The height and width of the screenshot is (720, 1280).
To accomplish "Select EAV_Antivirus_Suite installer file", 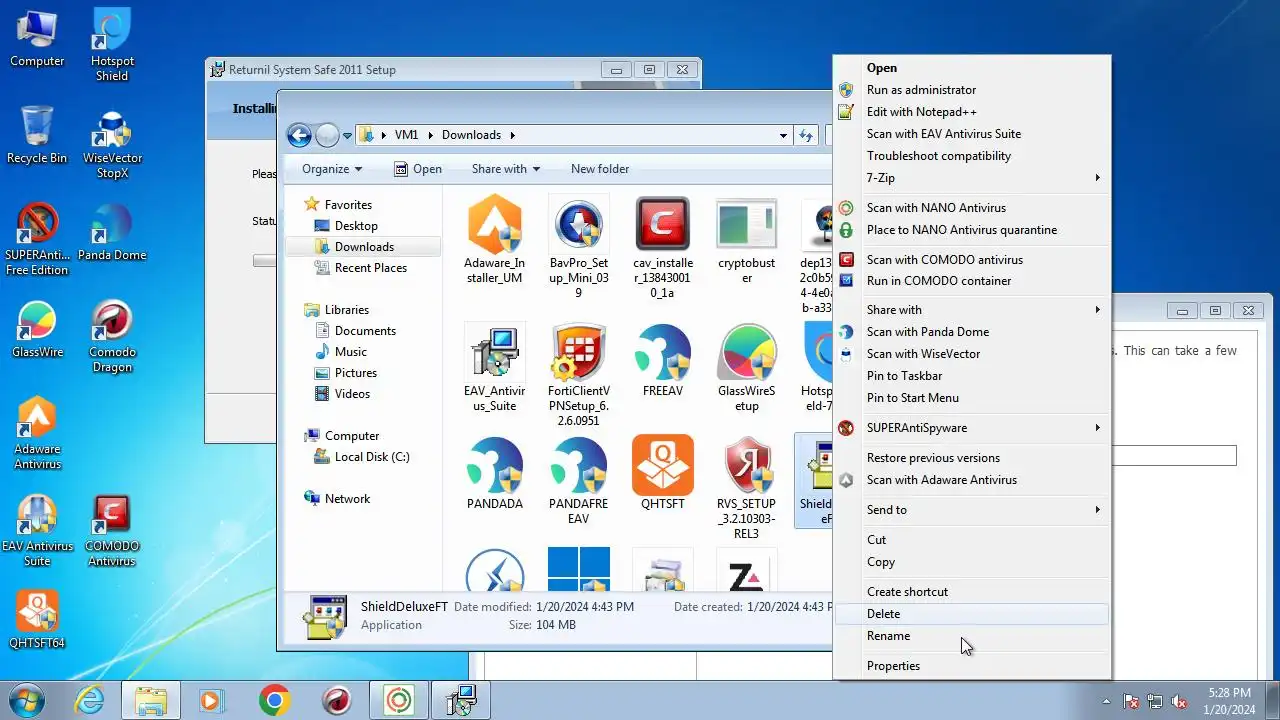I will (495, 368).
